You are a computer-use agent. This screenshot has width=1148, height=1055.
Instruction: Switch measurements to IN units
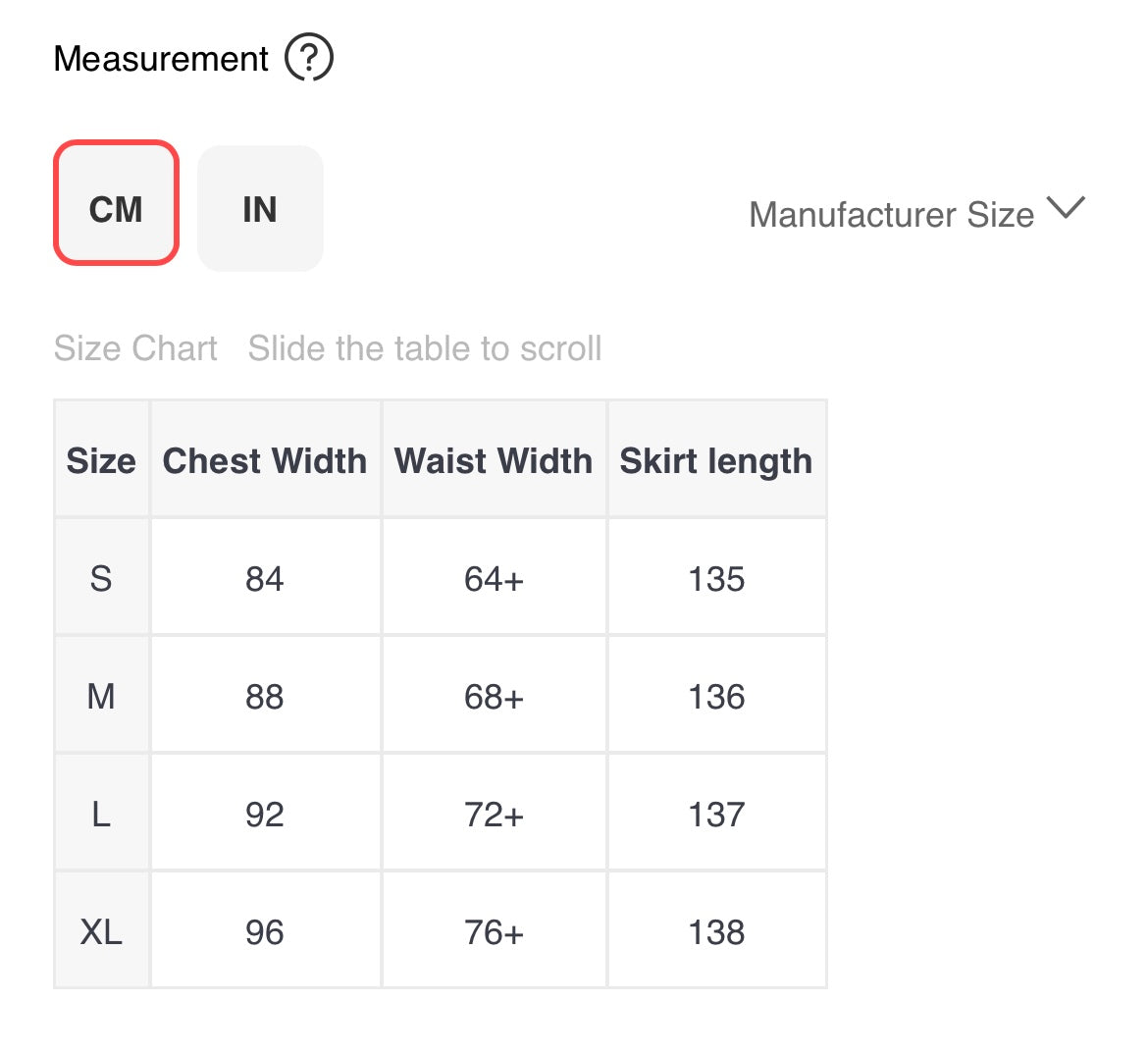click(x=260, y=208)
